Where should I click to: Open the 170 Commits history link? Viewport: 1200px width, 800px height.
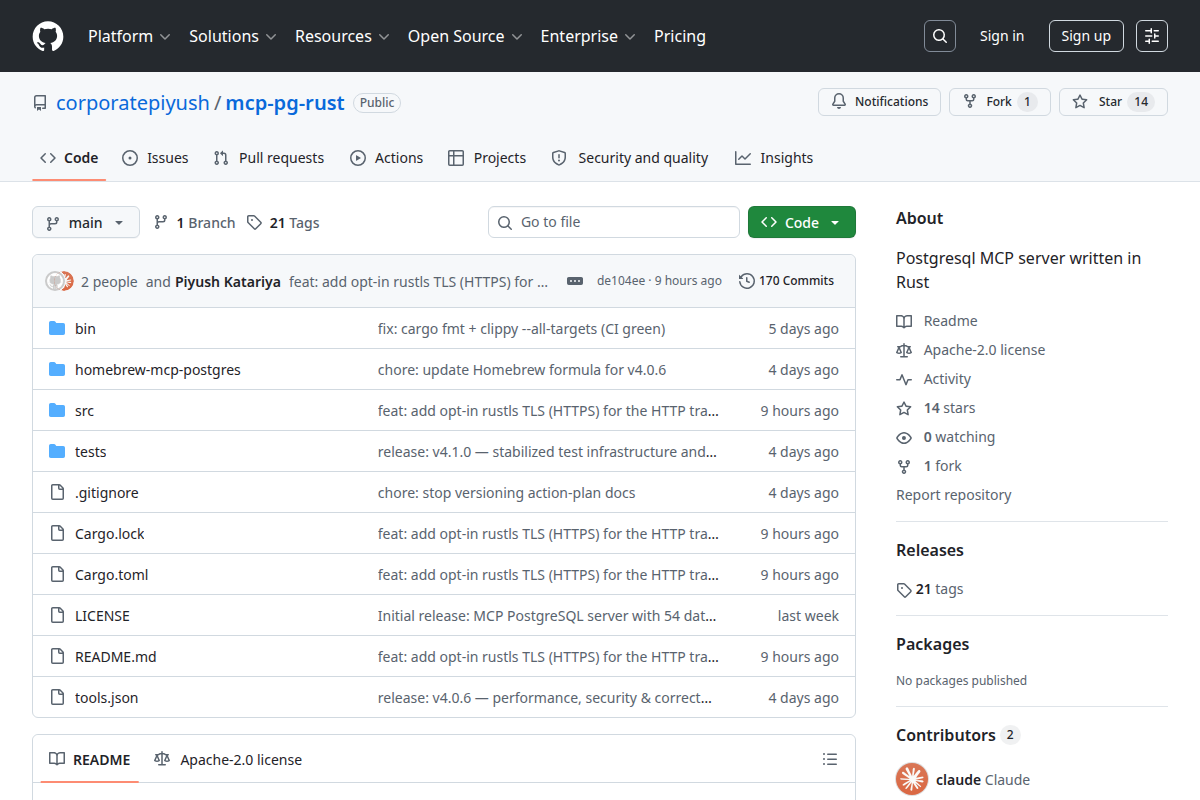pos(786,281)
